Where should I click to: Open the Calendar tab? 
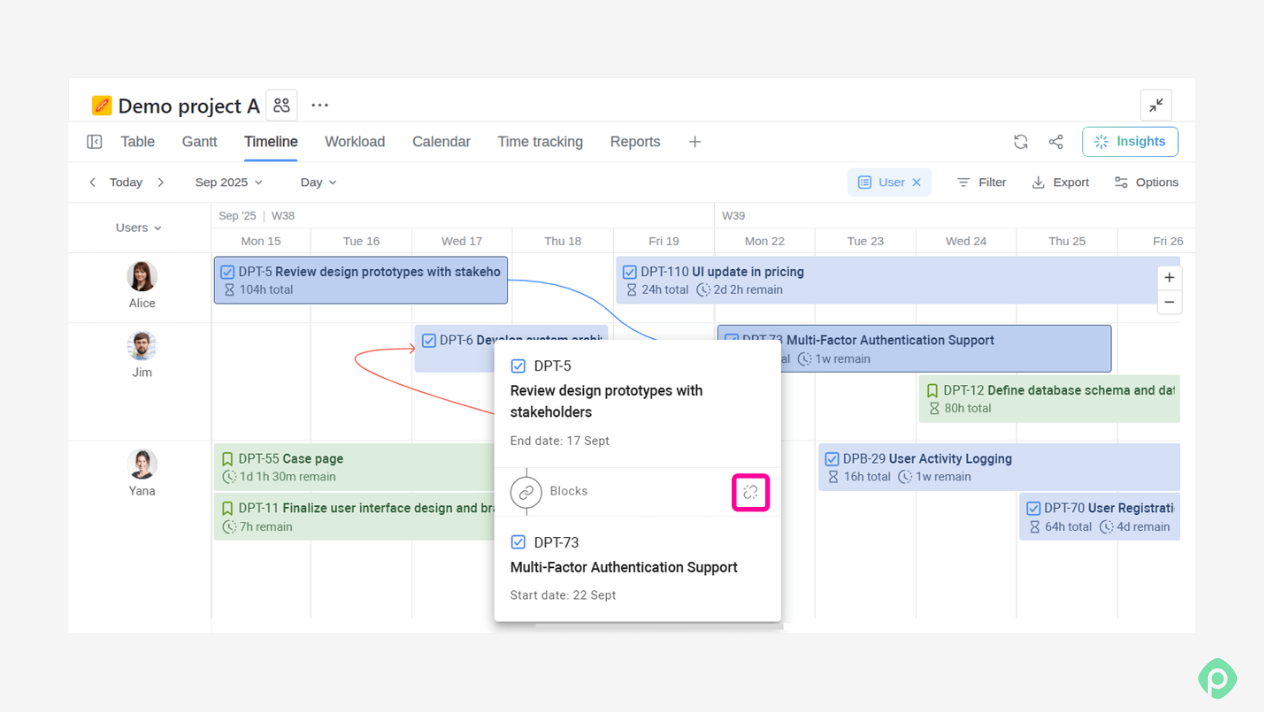(x=441, y=142)
